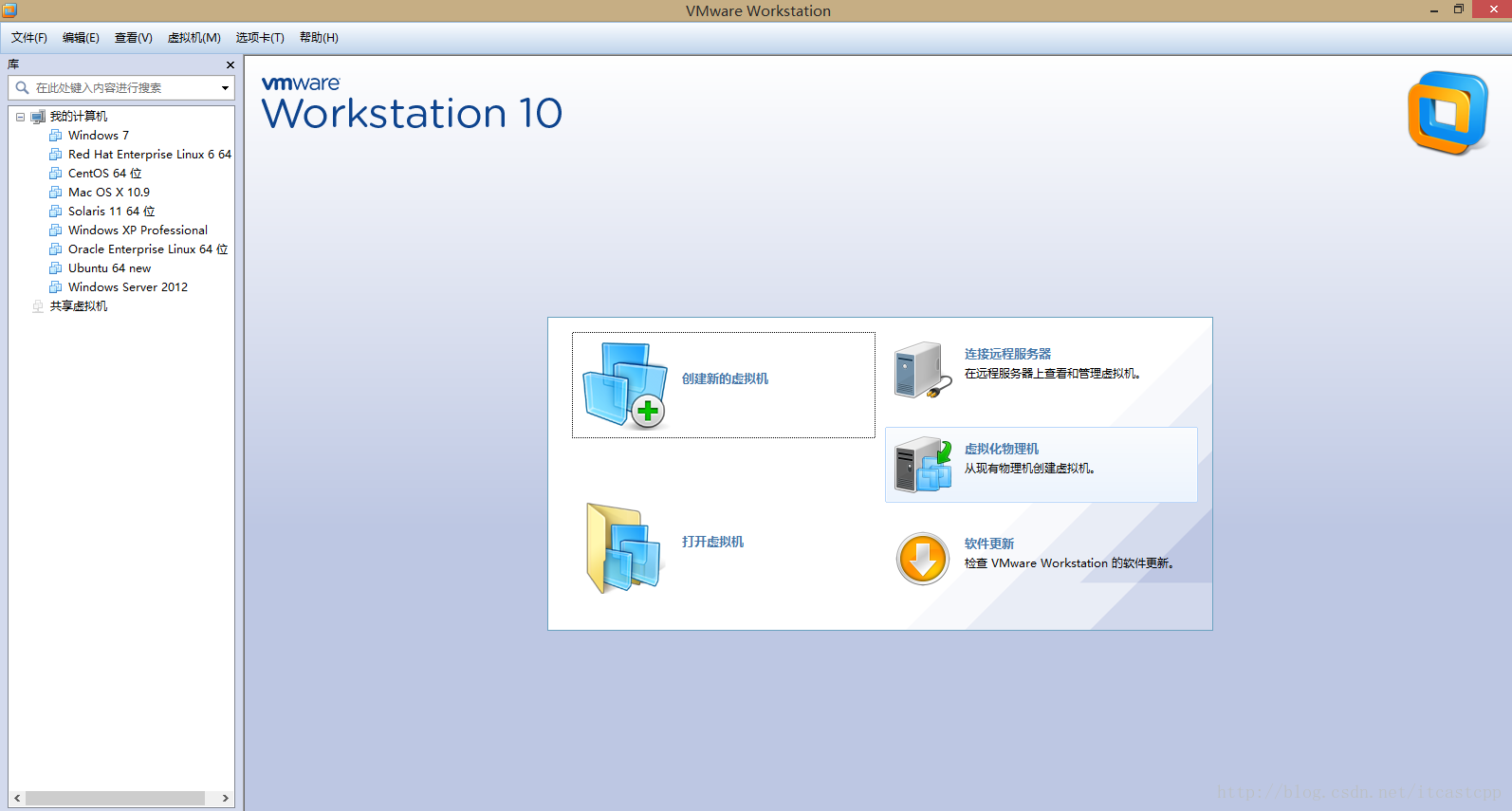Minimize the VMware Workstation window
This screenshot has width=1512, height=811.
coord(1434,10)
